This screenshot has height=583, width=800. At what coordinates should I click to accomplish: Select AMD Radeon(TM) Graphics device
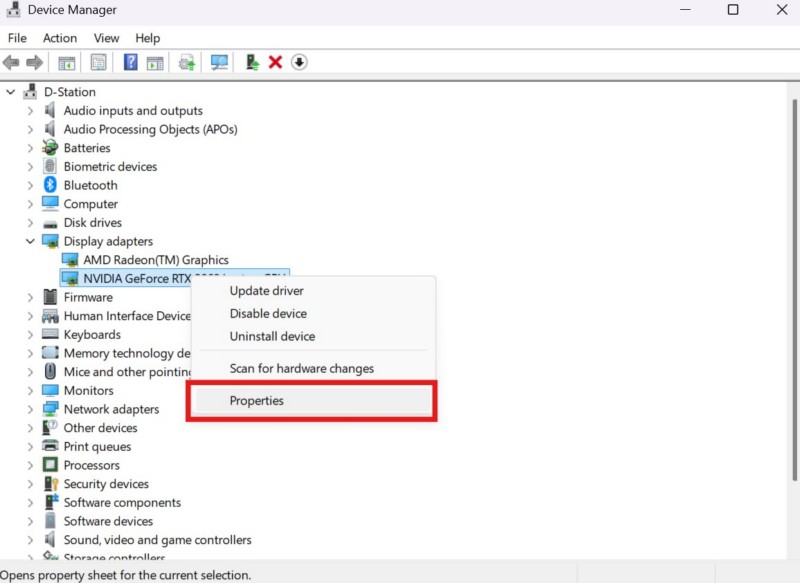[155, 260]
